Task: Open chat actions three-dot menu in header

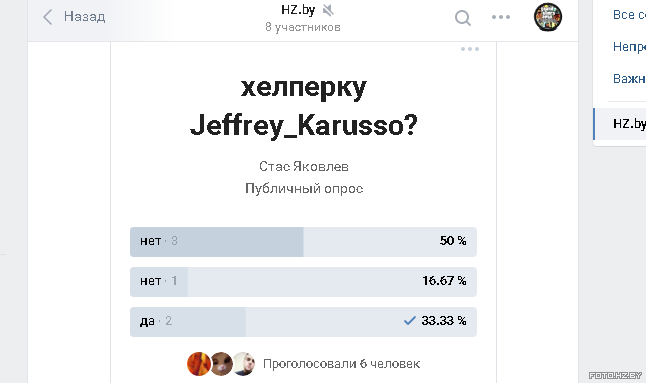Action: pyautogui.click(x=501, y=17)
